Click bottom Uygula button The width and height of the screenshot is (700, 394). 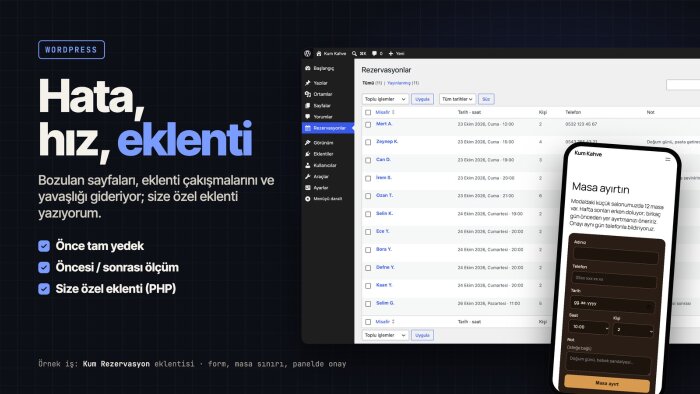point(422,335)
